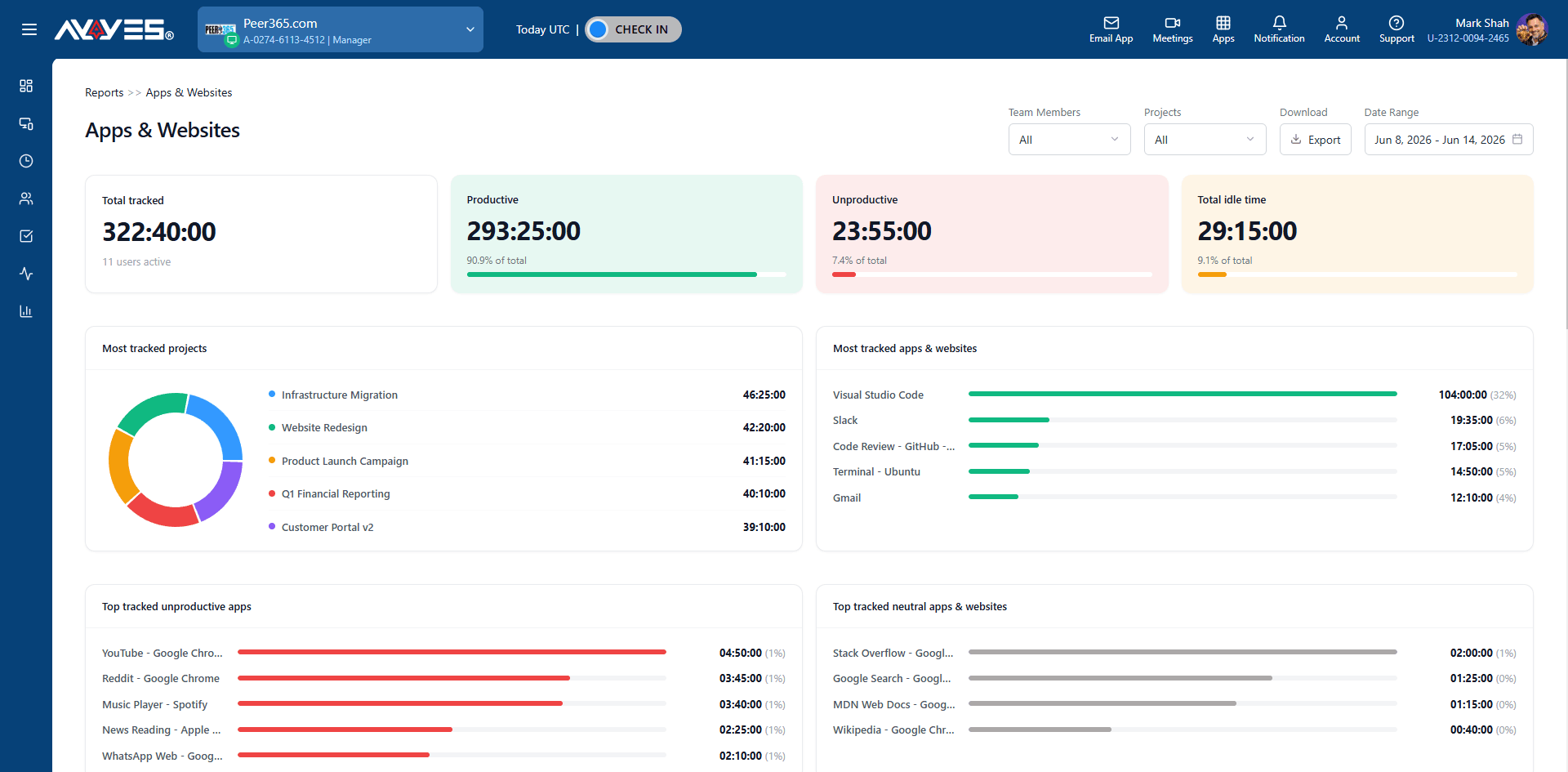Open the screens/devices sidebar icon
1568x772 pixels.
pyautogui.click(x=26, y=123)
